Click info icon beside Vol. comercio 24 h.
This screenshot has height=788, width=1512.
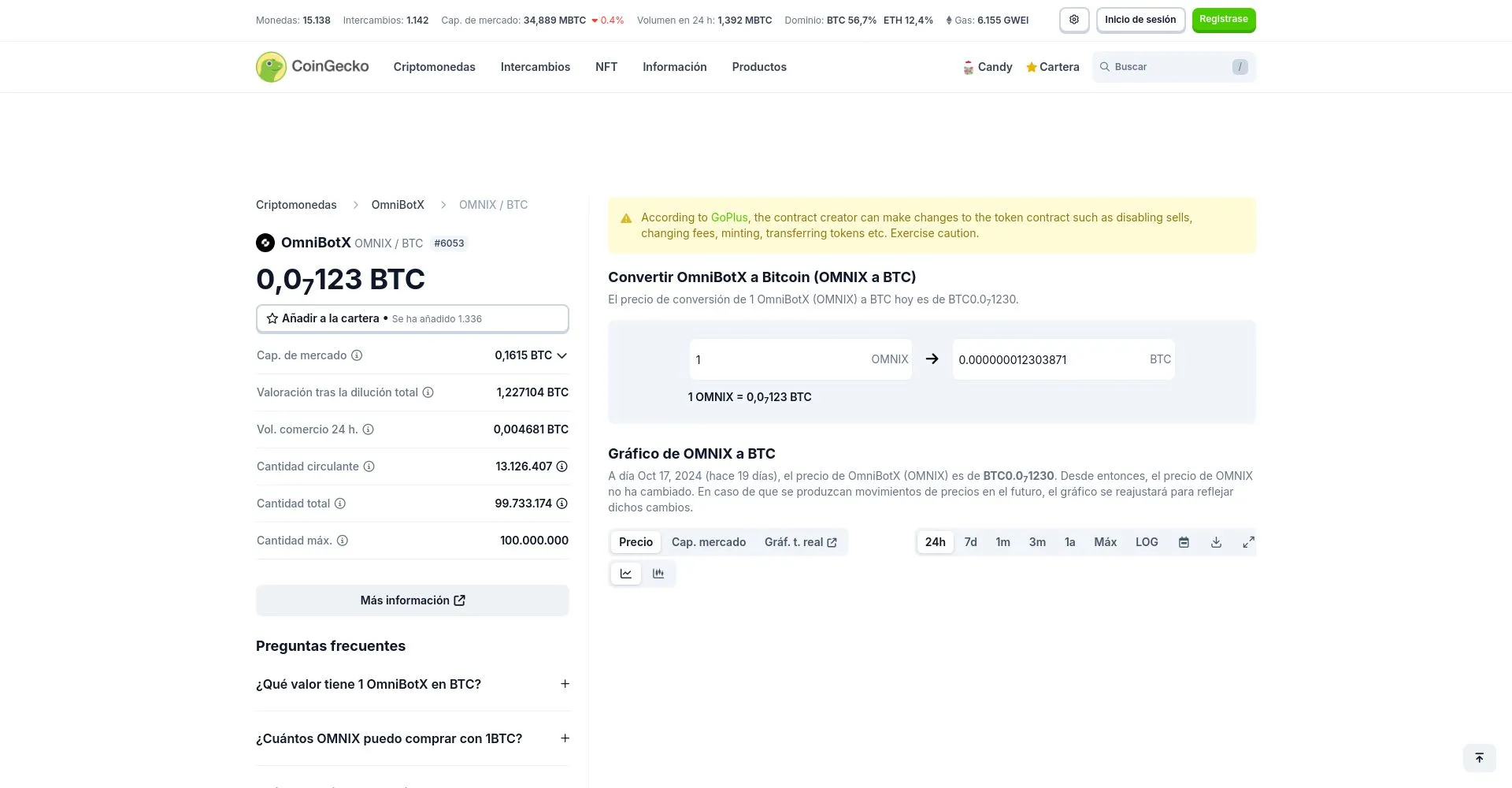(368, 429)
